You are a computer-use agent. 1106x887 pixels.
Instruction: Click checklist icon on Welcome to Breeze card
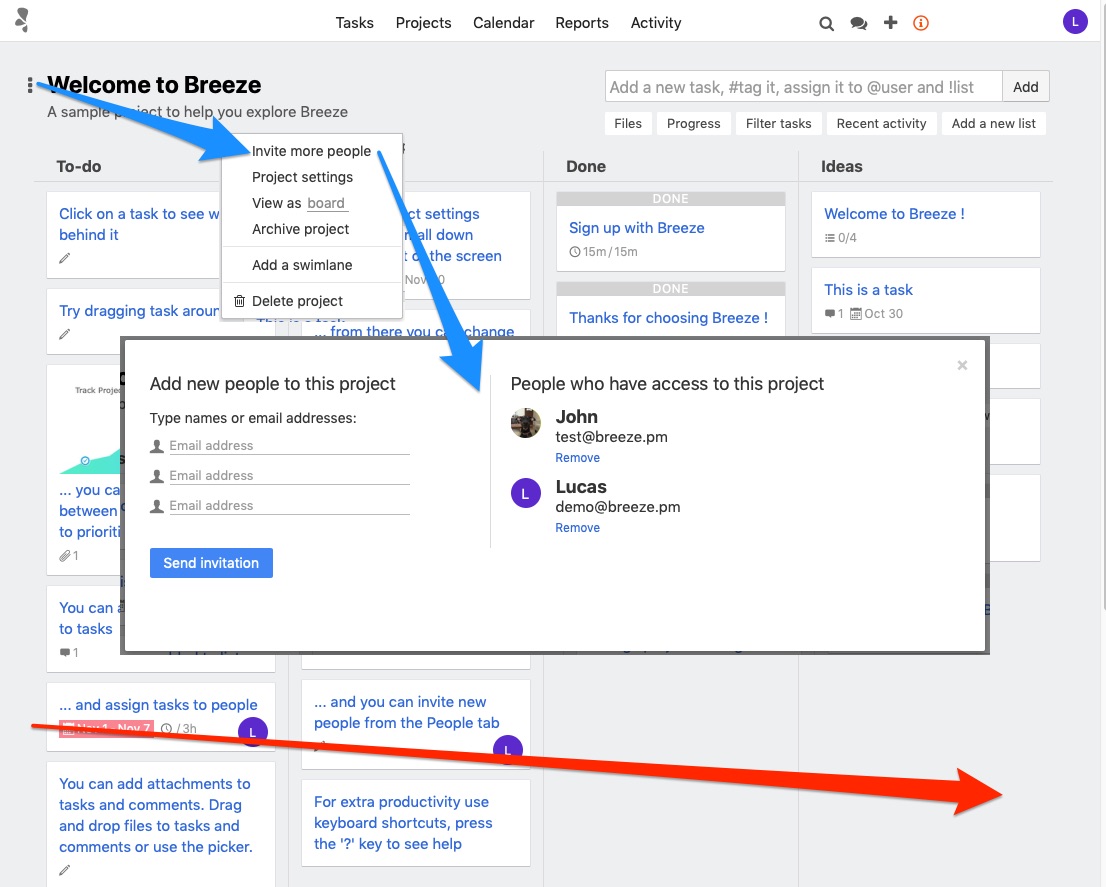coord(830,238)
